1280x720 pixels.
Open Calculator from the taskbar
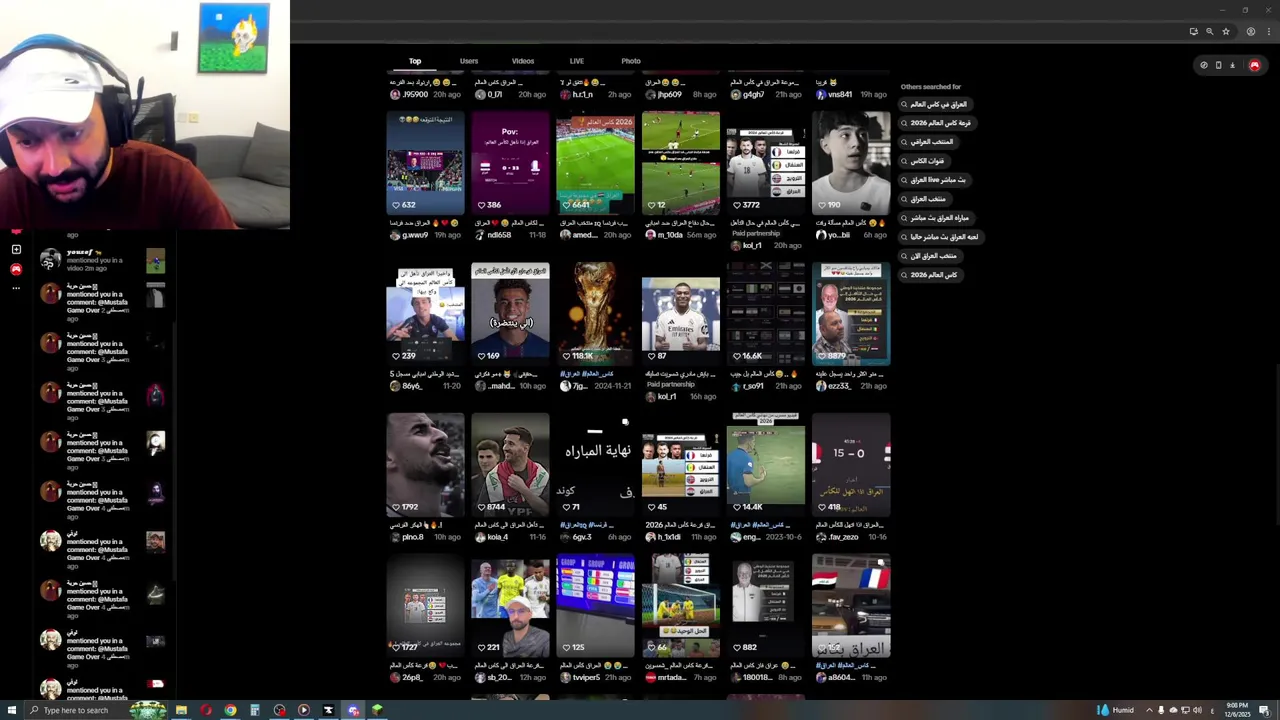click(x=255, y=710)
